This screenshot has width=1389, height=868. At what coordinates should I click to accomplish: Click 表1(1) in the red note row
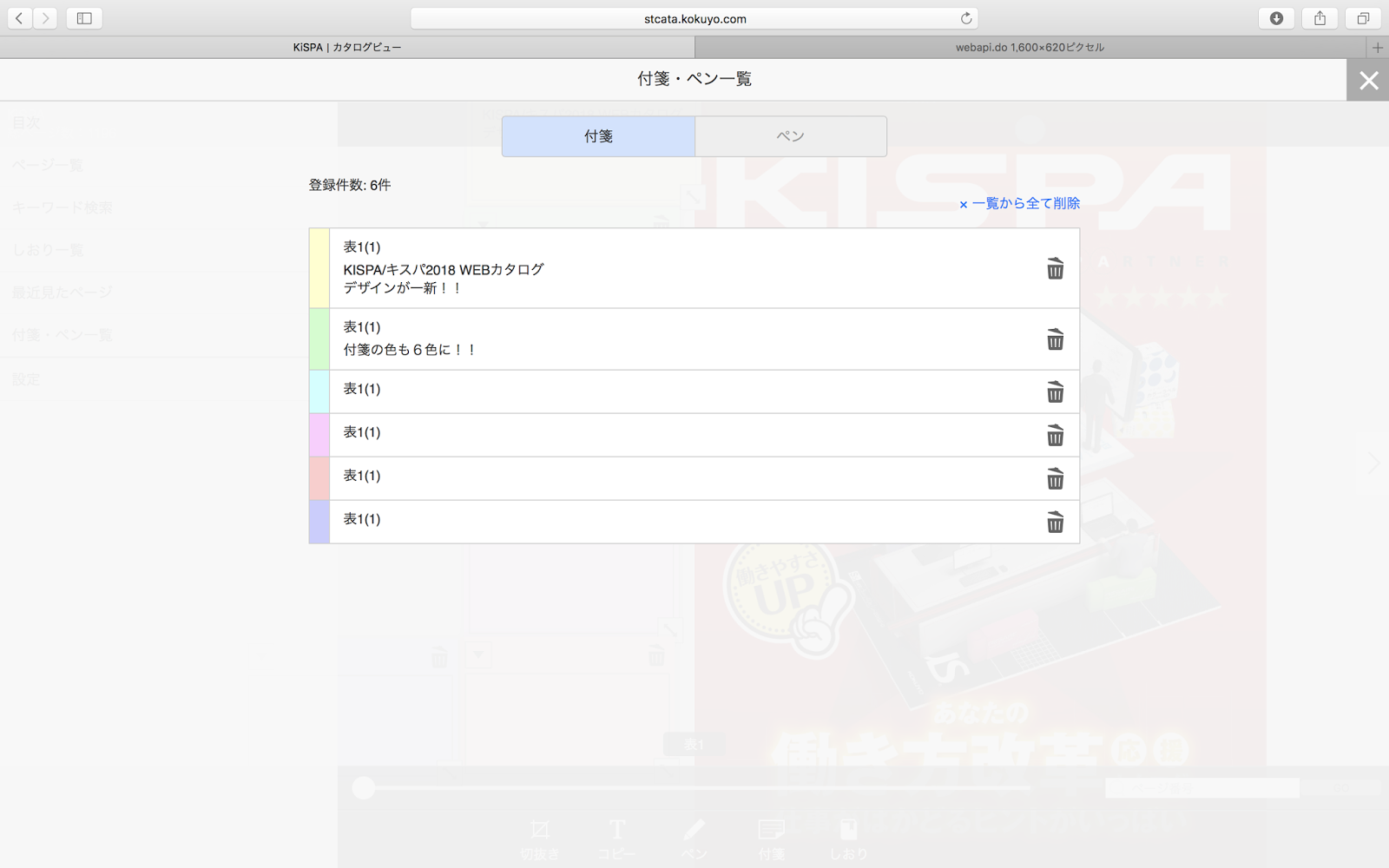[362, 476]
